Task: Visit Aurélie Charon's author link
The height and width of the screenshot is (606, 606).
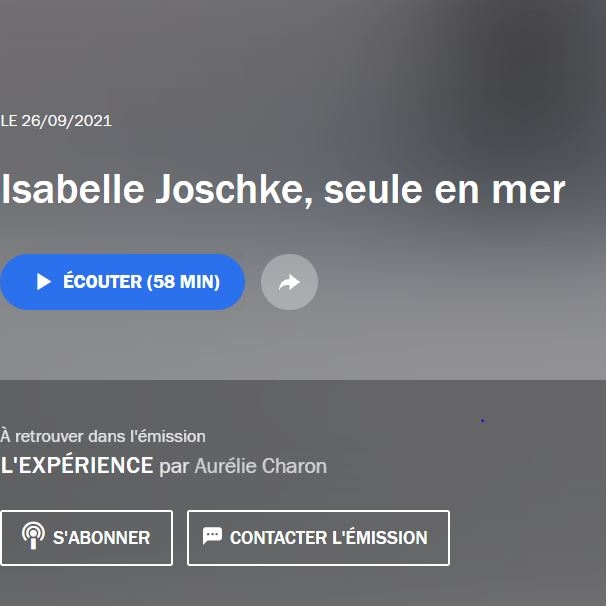Action: click(260, 466)
